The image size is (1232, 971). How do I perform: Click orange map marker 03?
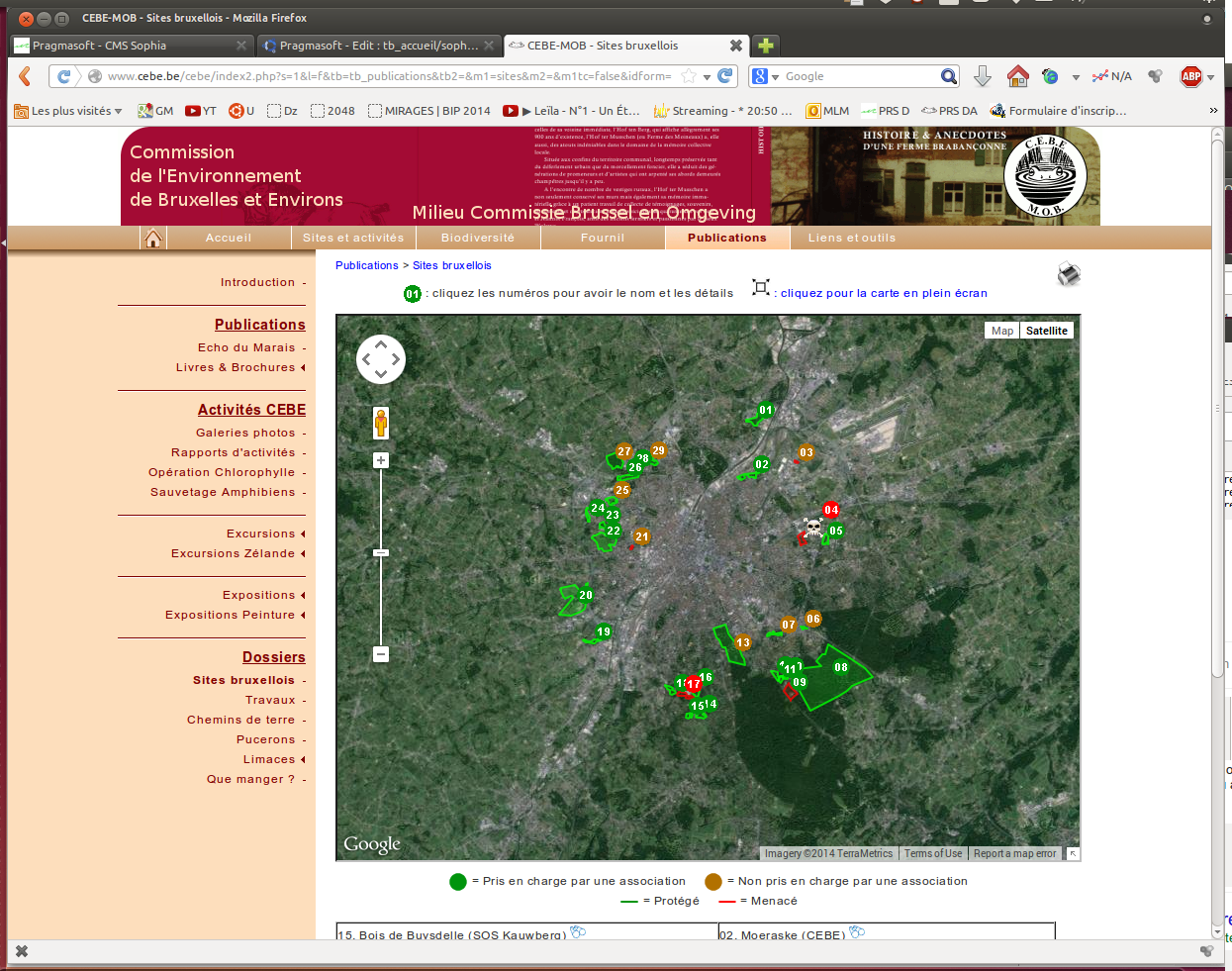806,452
